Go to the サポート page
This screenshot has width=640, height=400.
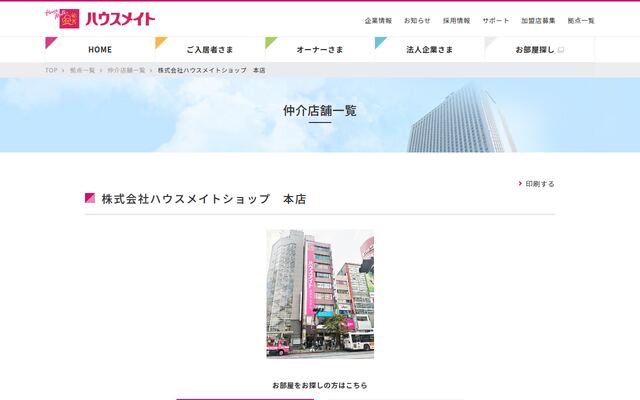pyautogui.click(x=496, y=20)
